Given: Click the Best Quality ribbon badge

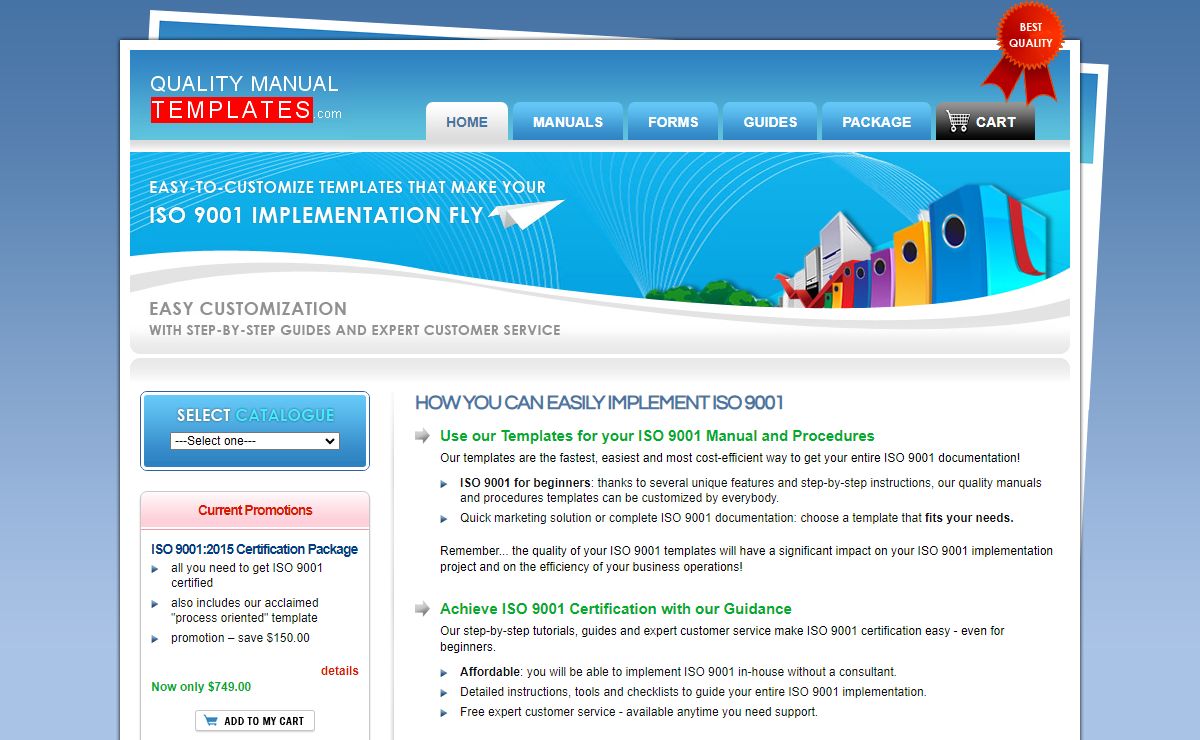Looking at the screenshot, I should coord(1025,52).
